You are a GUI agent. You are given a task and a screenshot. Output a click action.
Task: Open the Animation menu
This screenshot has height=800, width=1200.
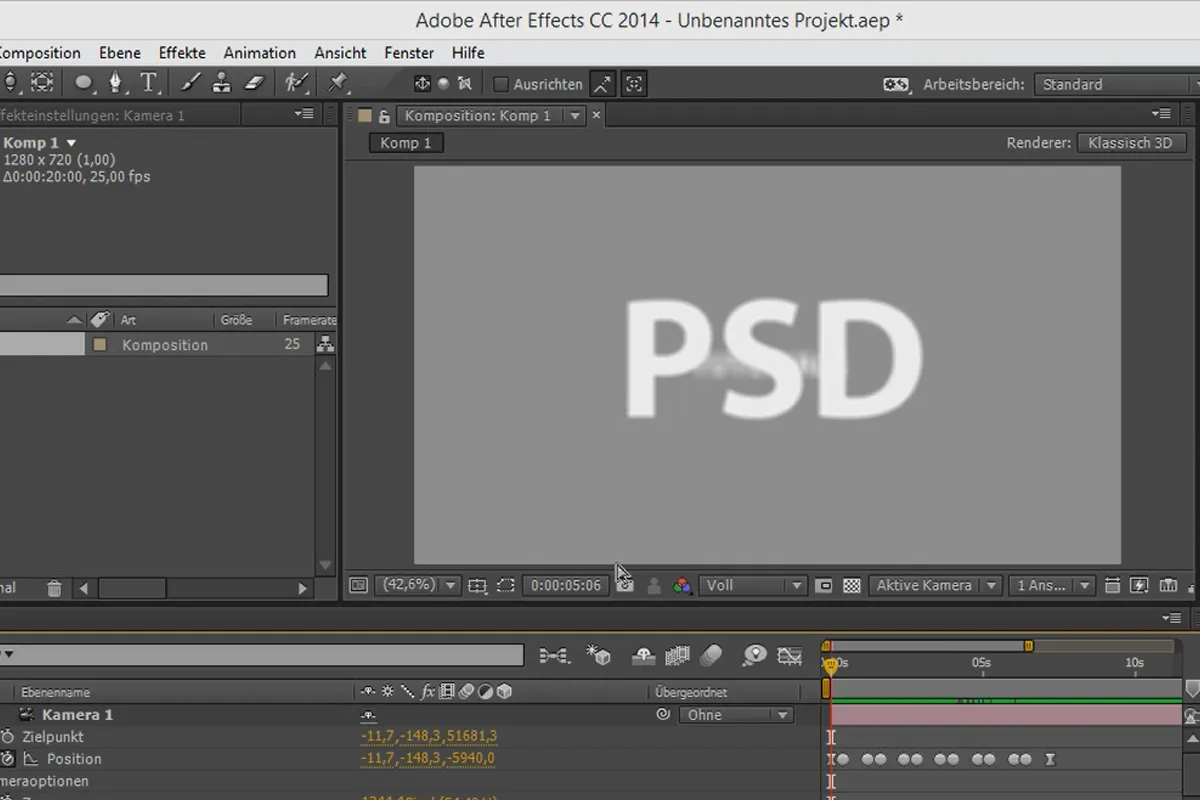click(x=260, y=53)
